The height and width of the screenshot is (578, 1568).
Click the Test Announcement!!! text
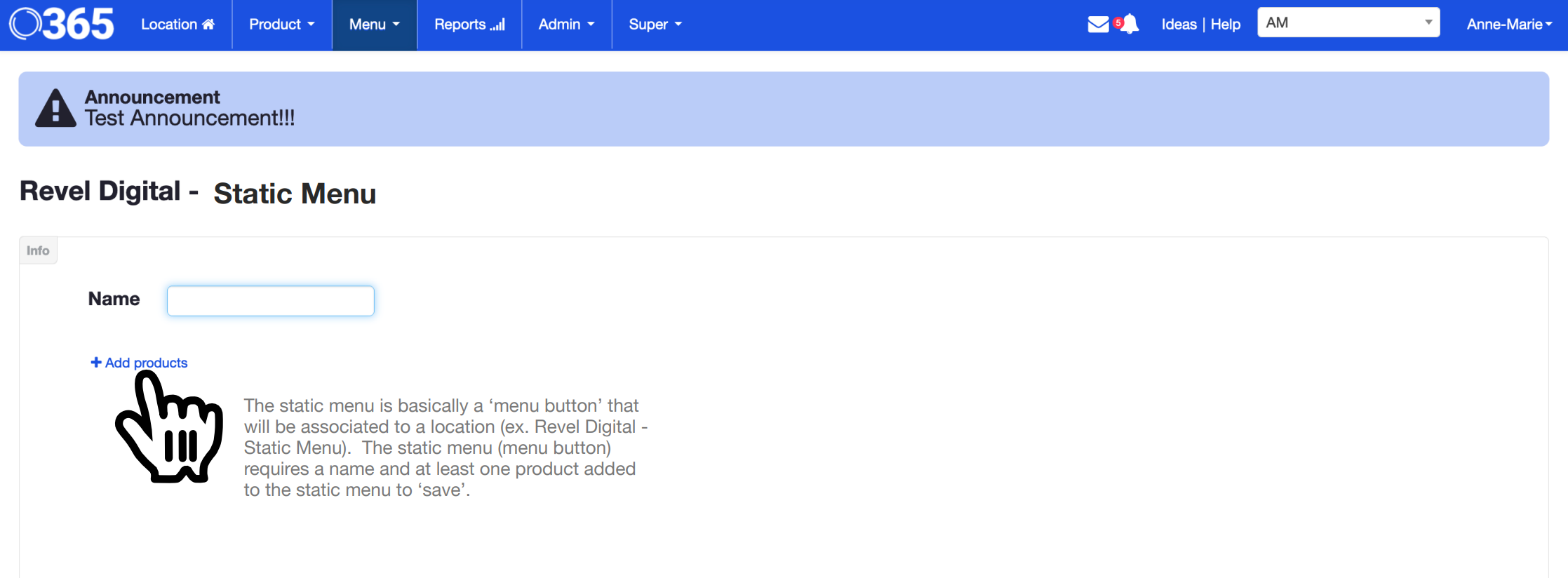[x=189, y=118]
